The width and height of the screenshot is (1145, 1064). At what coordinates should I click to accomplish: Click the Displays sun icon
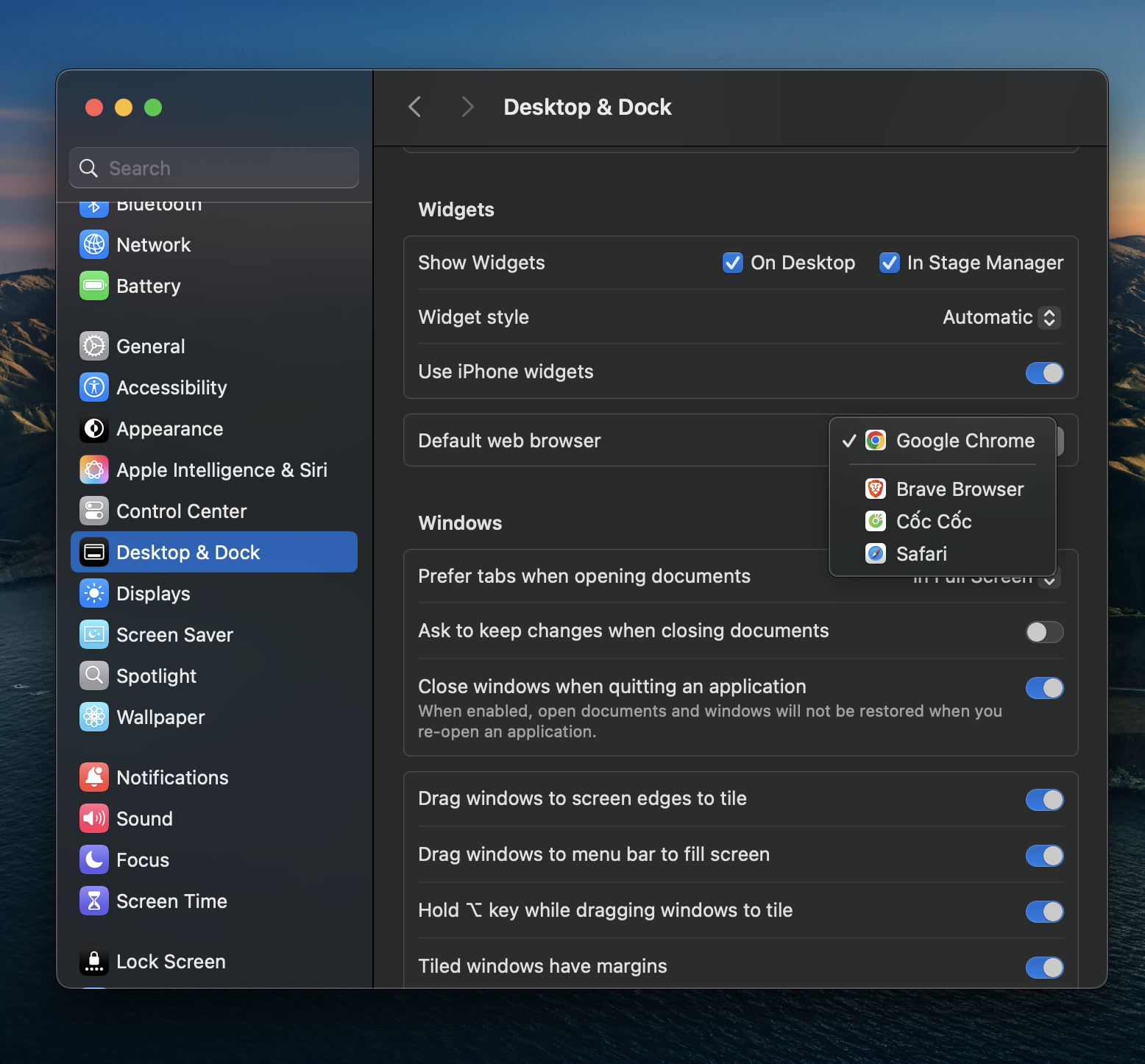click(94, 593)
